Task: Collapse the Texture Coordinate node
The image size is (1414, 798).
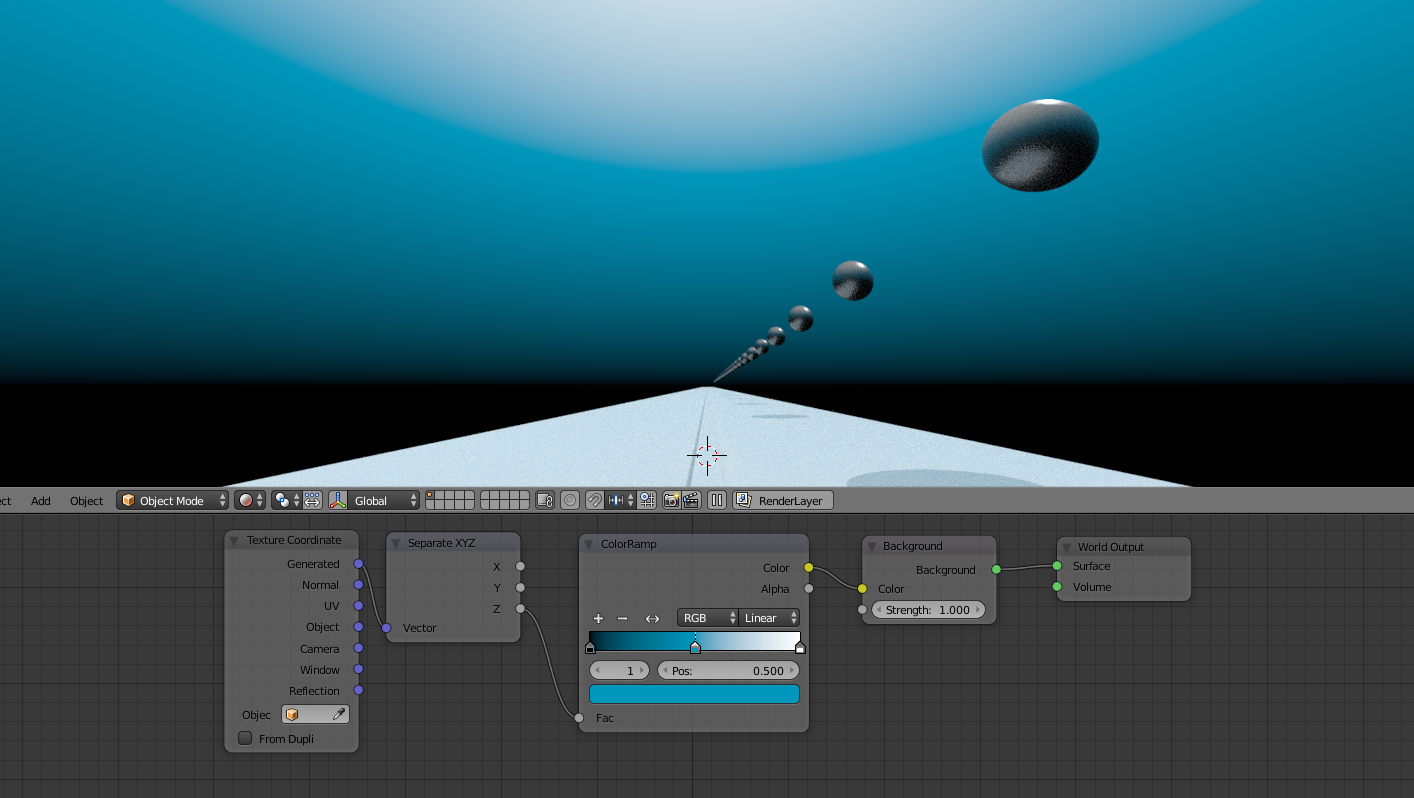Action: tap(236, 540)
